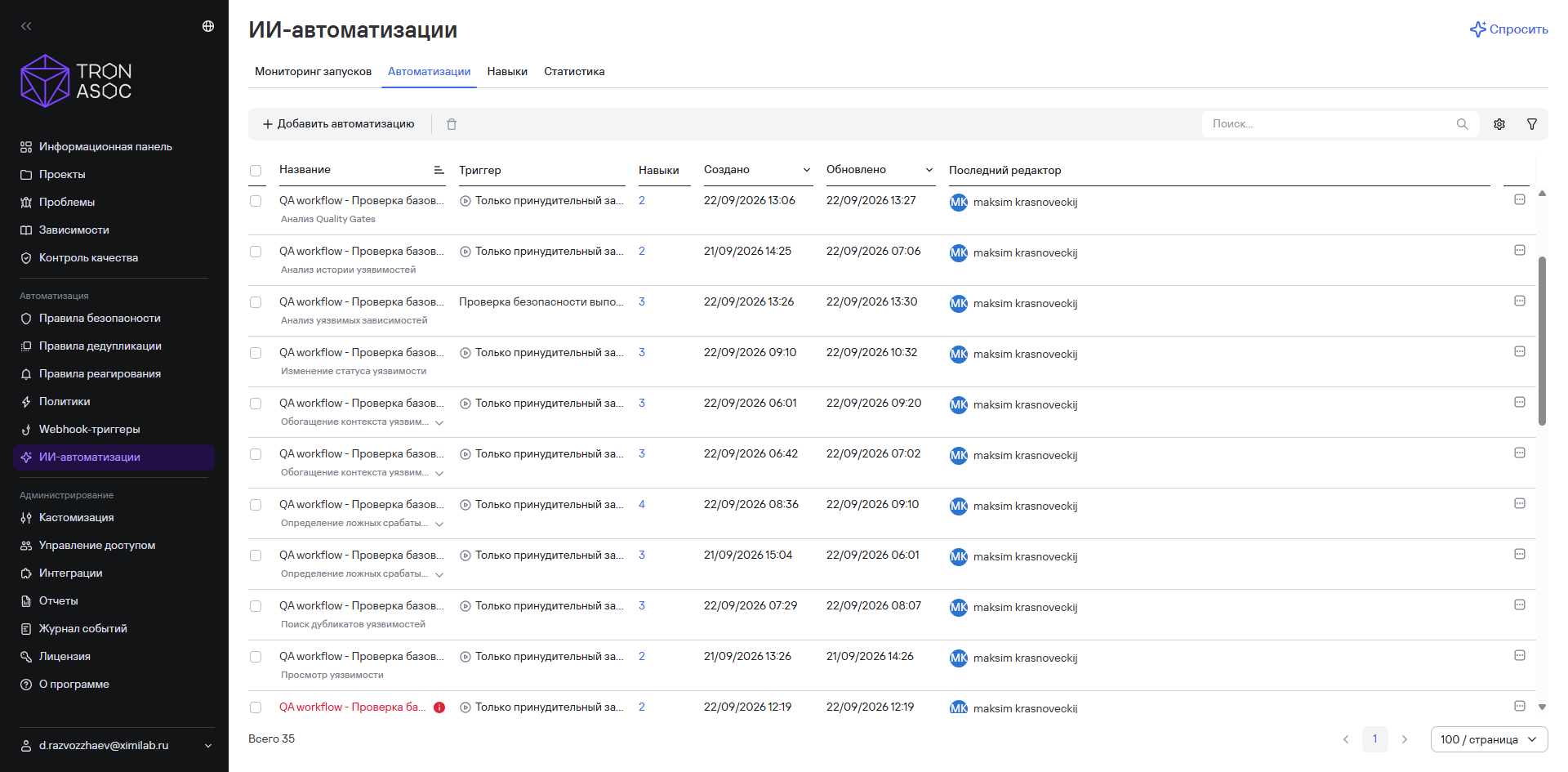1568x772 pixels.
Task: Expand description of row created 22/09/2026 08:36
Action: pos(439,524)
